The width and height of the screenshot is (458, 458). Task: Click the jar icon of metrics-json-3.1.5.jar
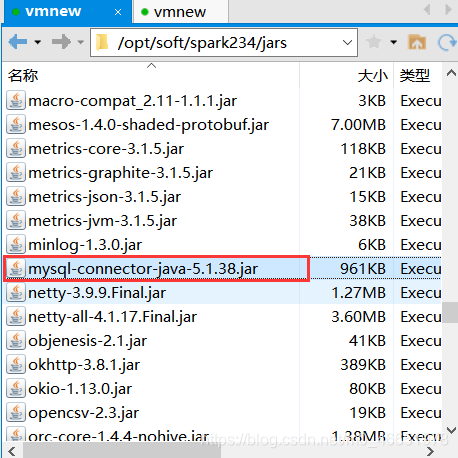point(16,197)
